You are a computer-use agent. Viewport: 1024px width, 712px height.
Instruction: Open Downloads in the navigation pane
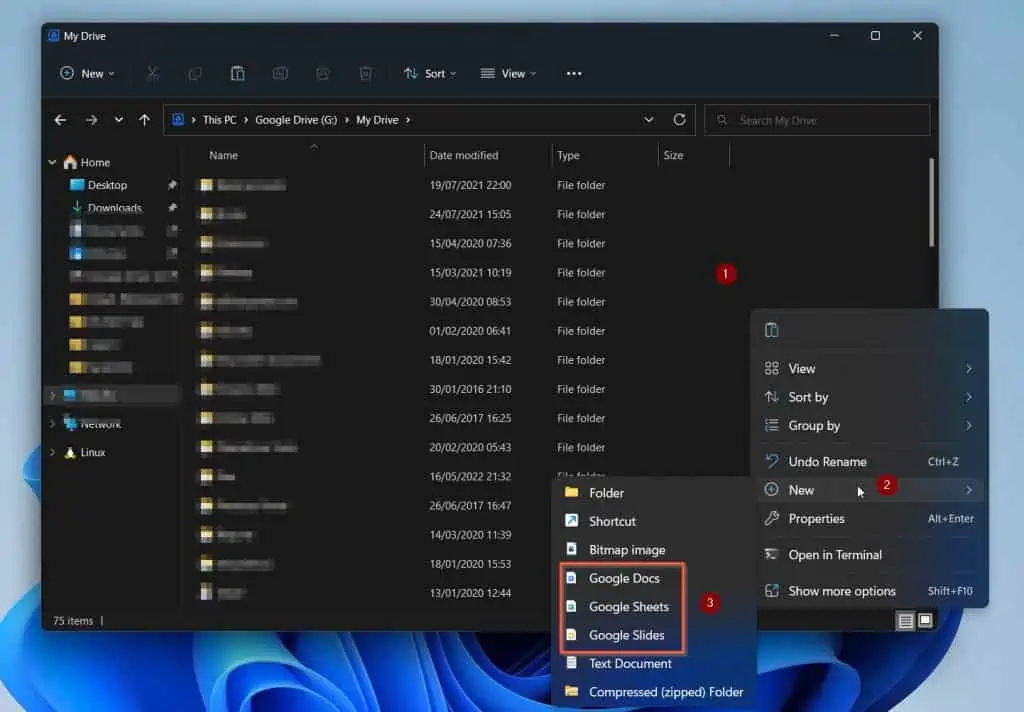pos(106,208)
